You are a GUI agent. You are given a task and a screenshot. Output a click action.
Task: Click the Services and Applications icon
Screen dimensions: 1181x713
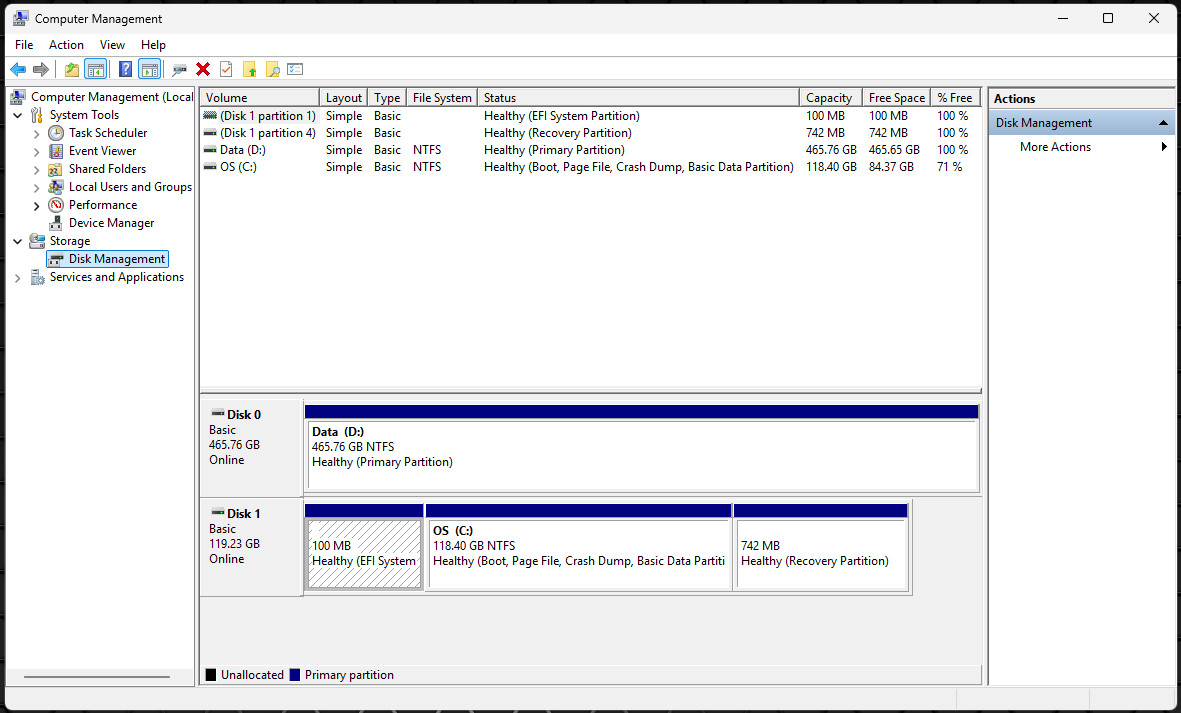pyautogui.click(x=37, y=277)
